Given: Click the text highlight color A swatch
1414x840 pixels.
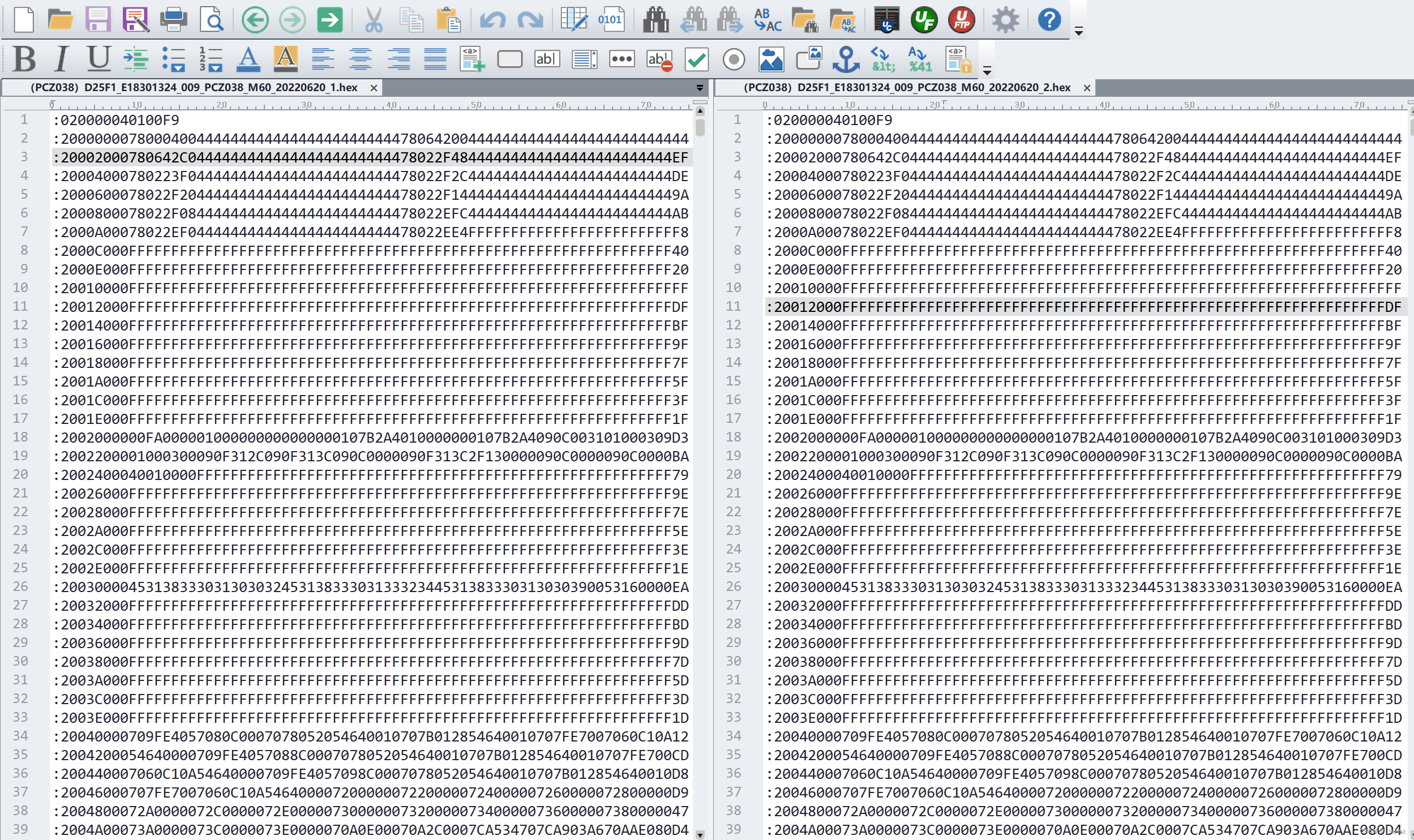Looking at the screenshot, I should tap(285, 59).
